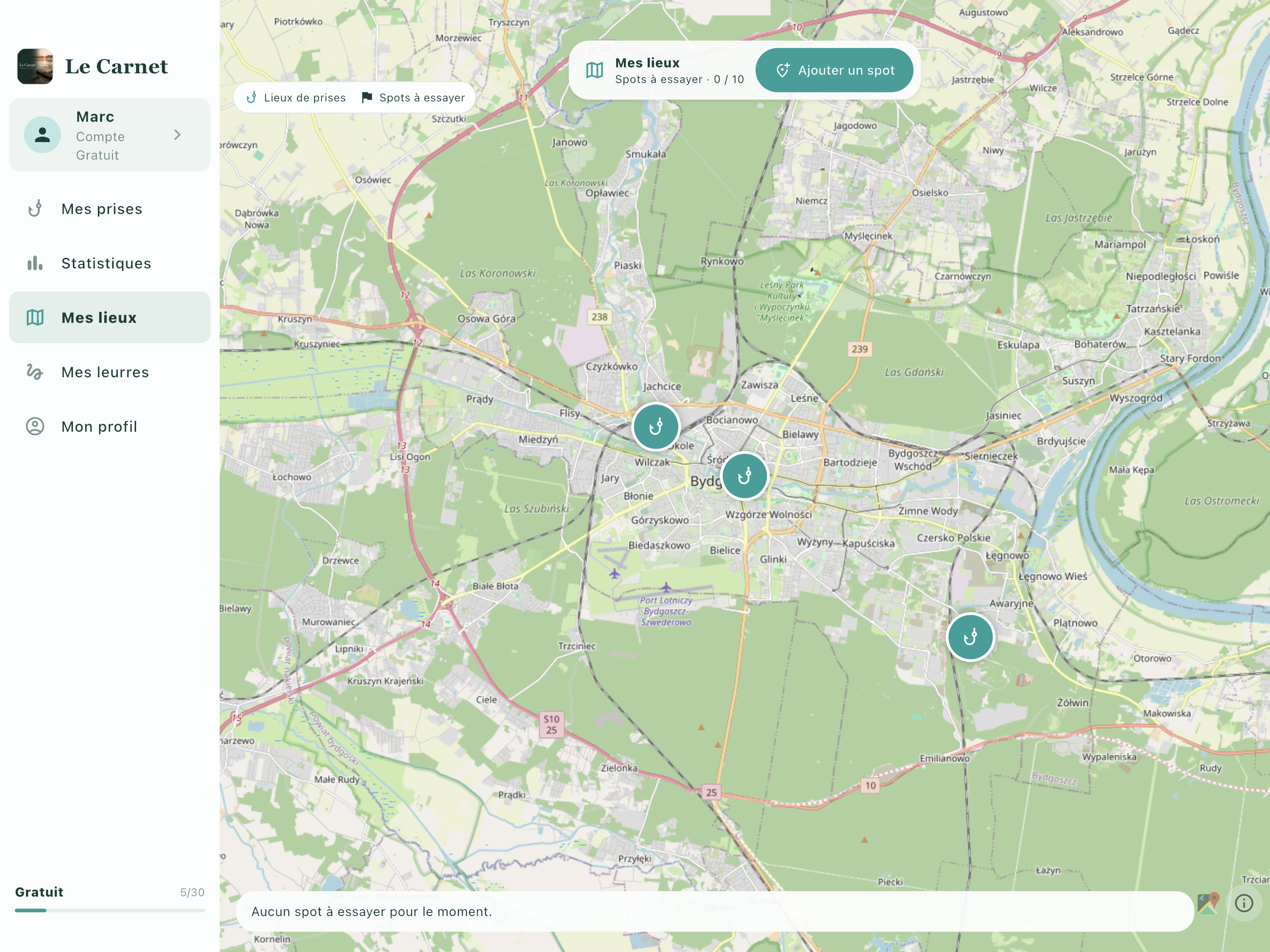The width and height of the screenshot is (1270, 952).
Task: Click Le Carnet title text
Action: coord(117,66)
